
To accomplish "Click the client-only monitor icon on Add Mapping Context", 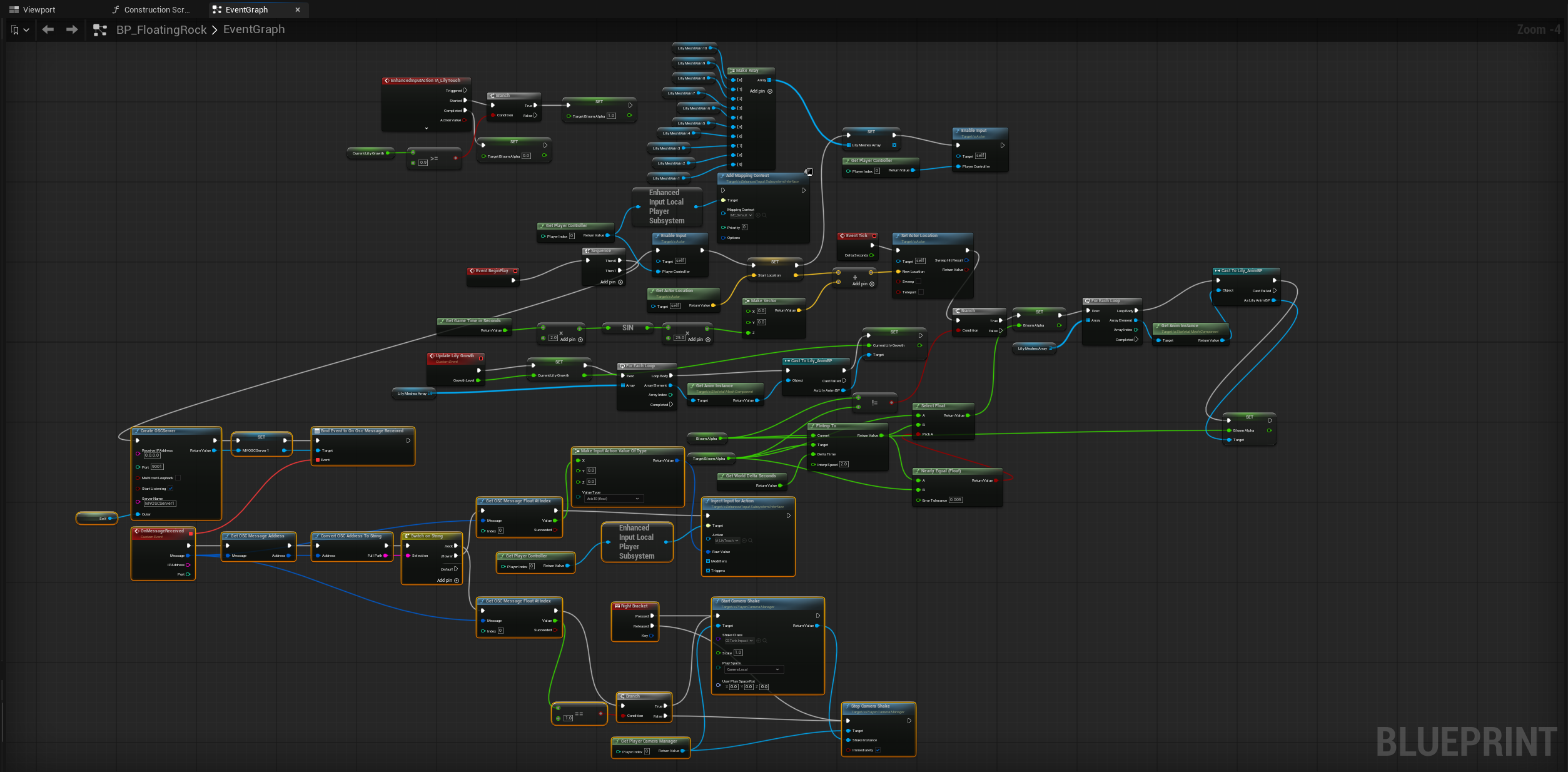I will (x=809, y=171).
